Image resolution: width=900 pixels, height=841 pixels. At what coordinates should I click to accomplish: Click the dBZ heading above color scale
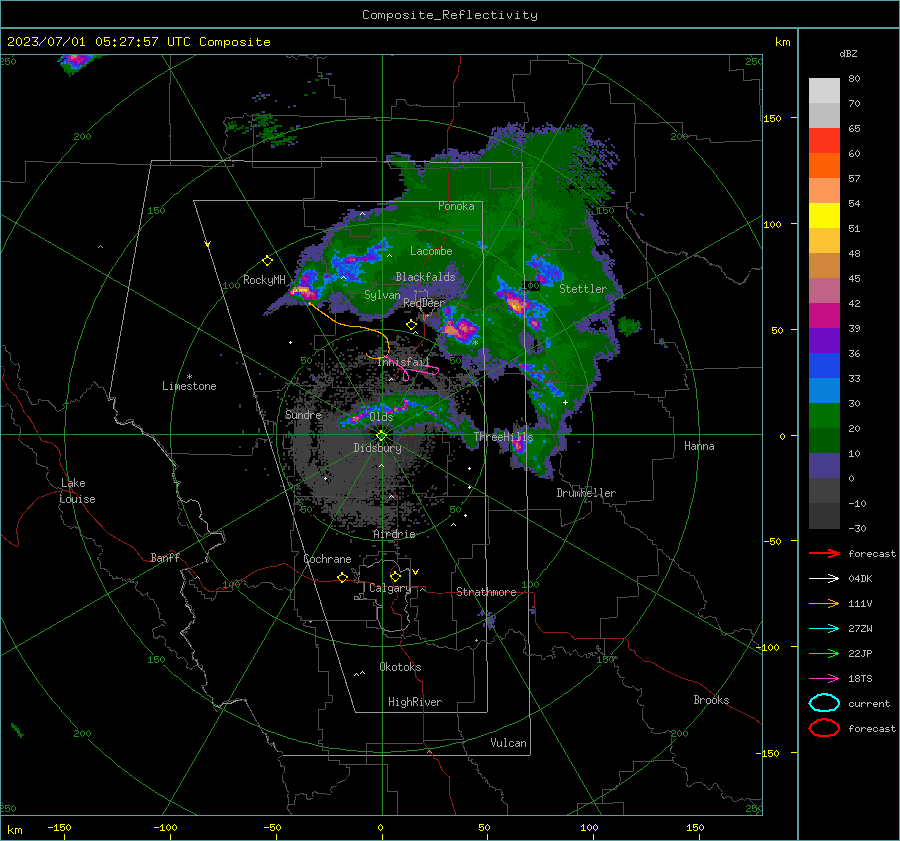[848, 54]
